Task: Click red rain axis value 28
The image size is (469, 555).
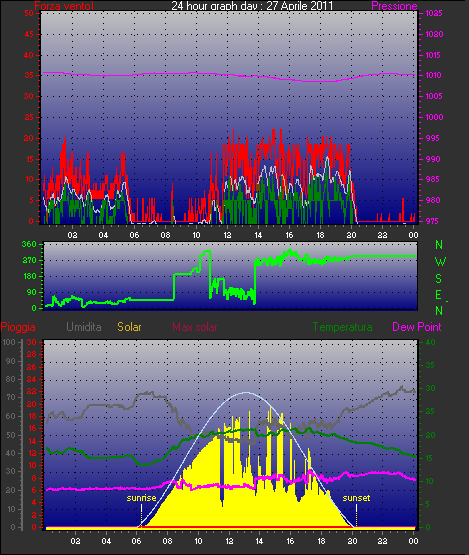Action: 32,354
